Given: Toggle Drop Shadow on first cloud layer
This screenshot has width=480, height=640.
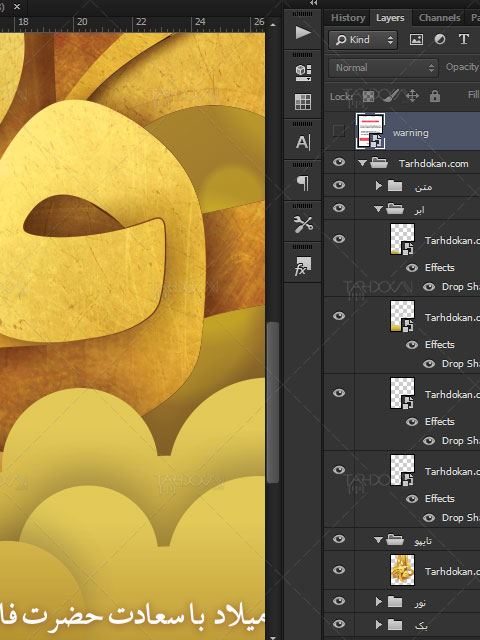Looking at the screenshot, I should (x=429, y=287).
